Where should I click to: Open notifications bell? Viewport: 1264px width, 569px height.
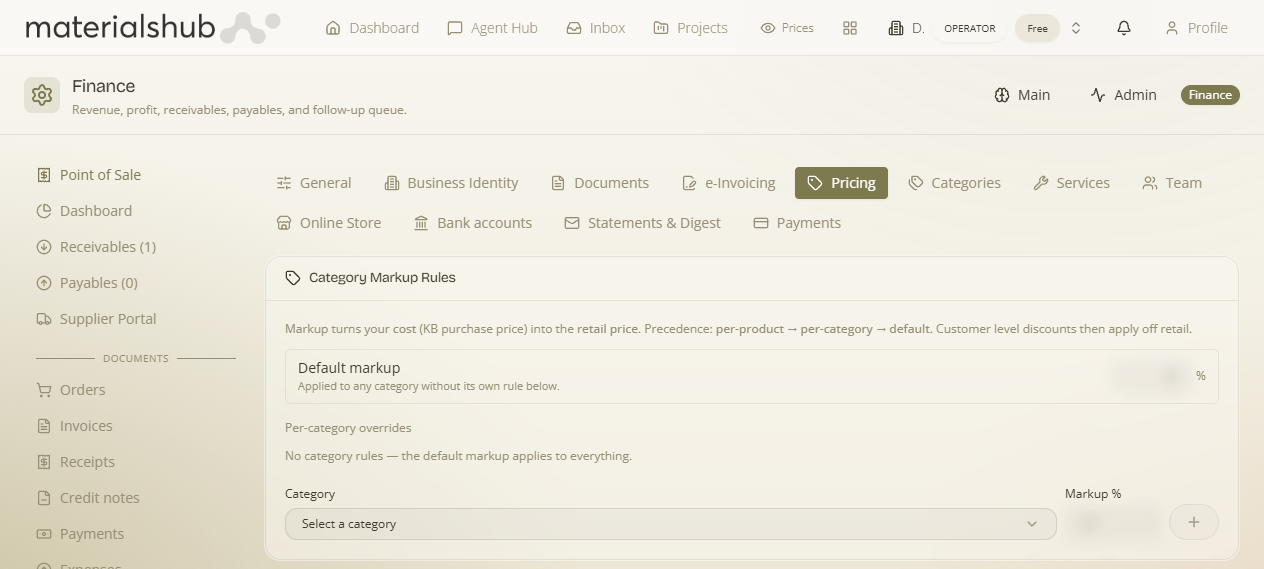1124,28
